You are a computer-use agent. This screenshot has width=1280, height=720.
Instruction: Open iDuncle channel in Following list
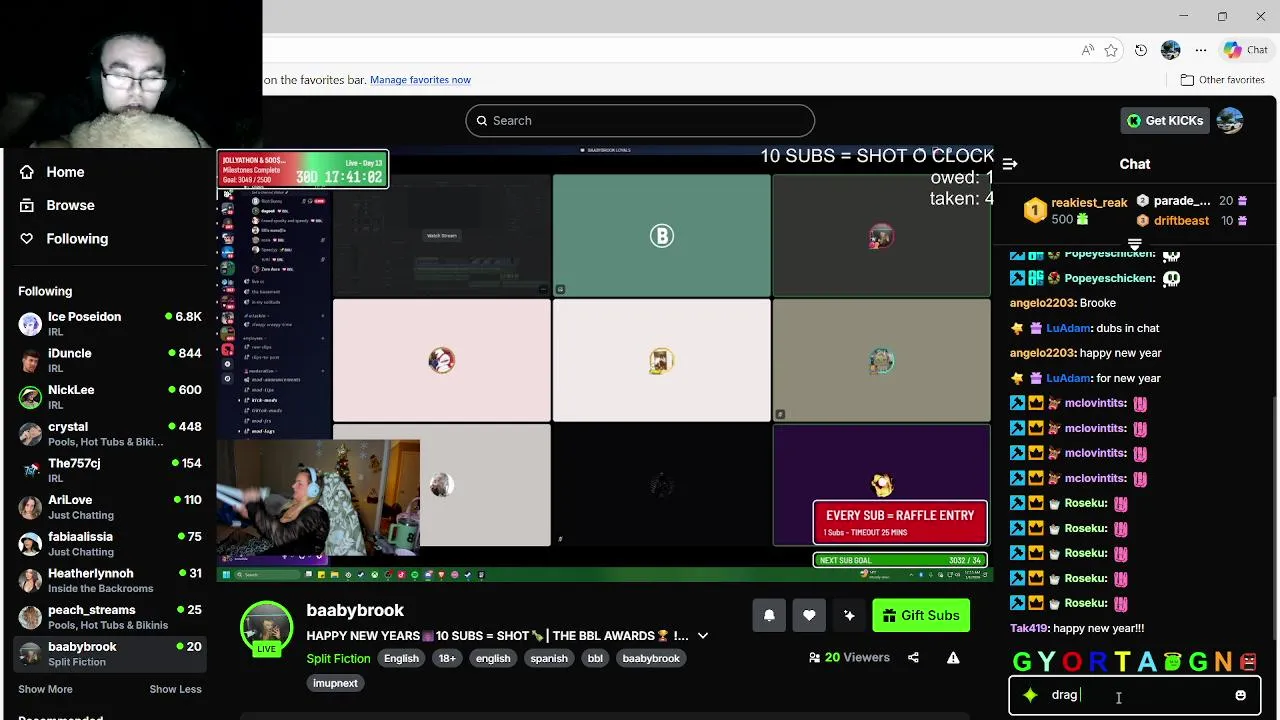click(x=110, y=360)
